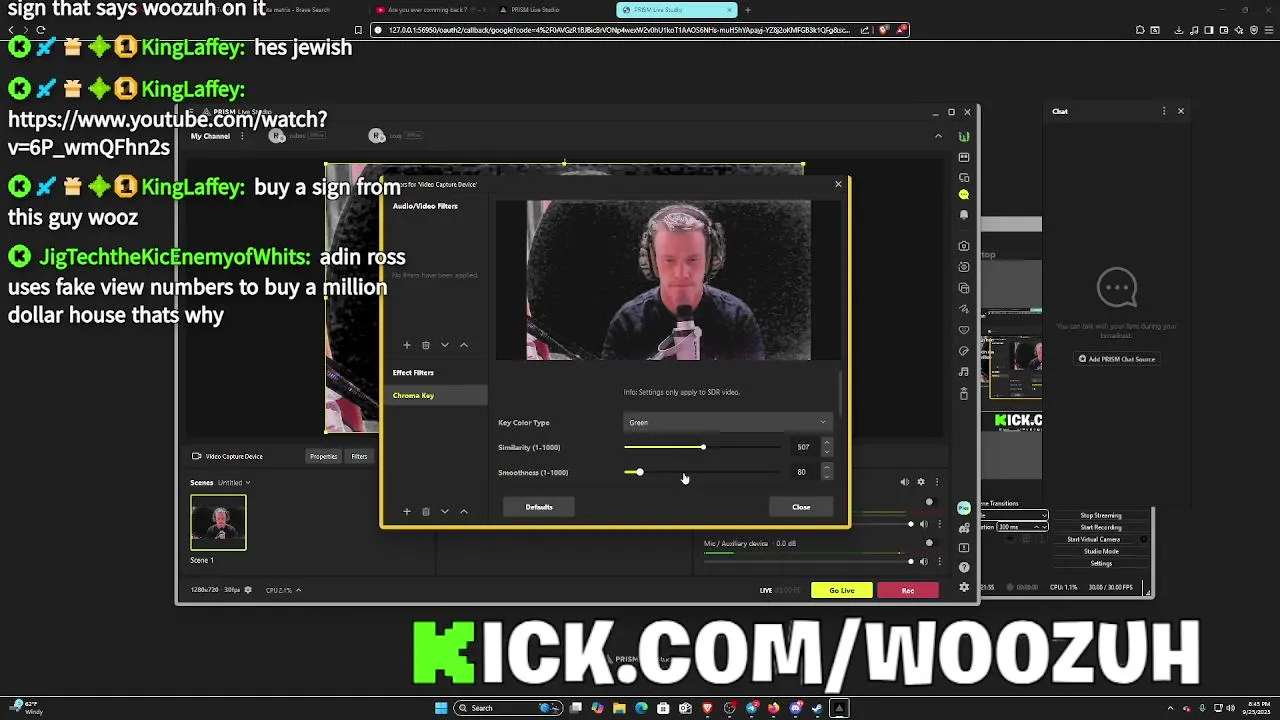Decrease Similarity value with down stepper
The height and width of the screenshot is (720, 1280).
[826, 452]
